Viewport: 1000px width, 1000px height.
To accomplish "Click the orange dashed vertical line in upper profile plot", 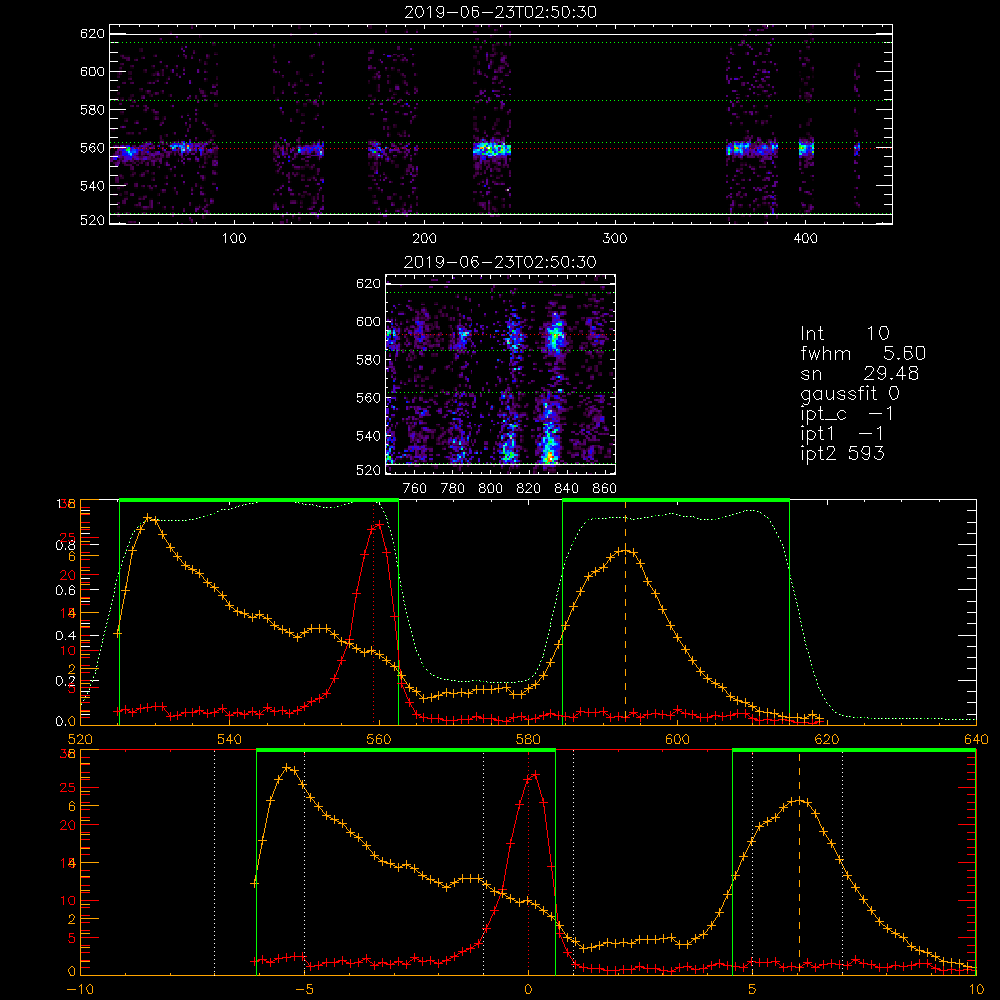I will coord(626,612).
